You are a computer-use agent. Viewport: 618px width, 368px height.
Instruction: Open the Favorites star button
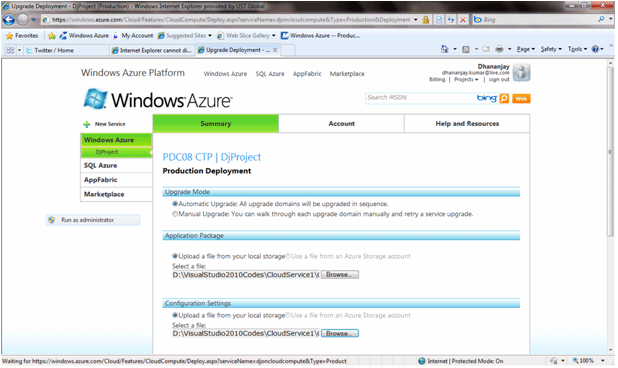(22, 35)
